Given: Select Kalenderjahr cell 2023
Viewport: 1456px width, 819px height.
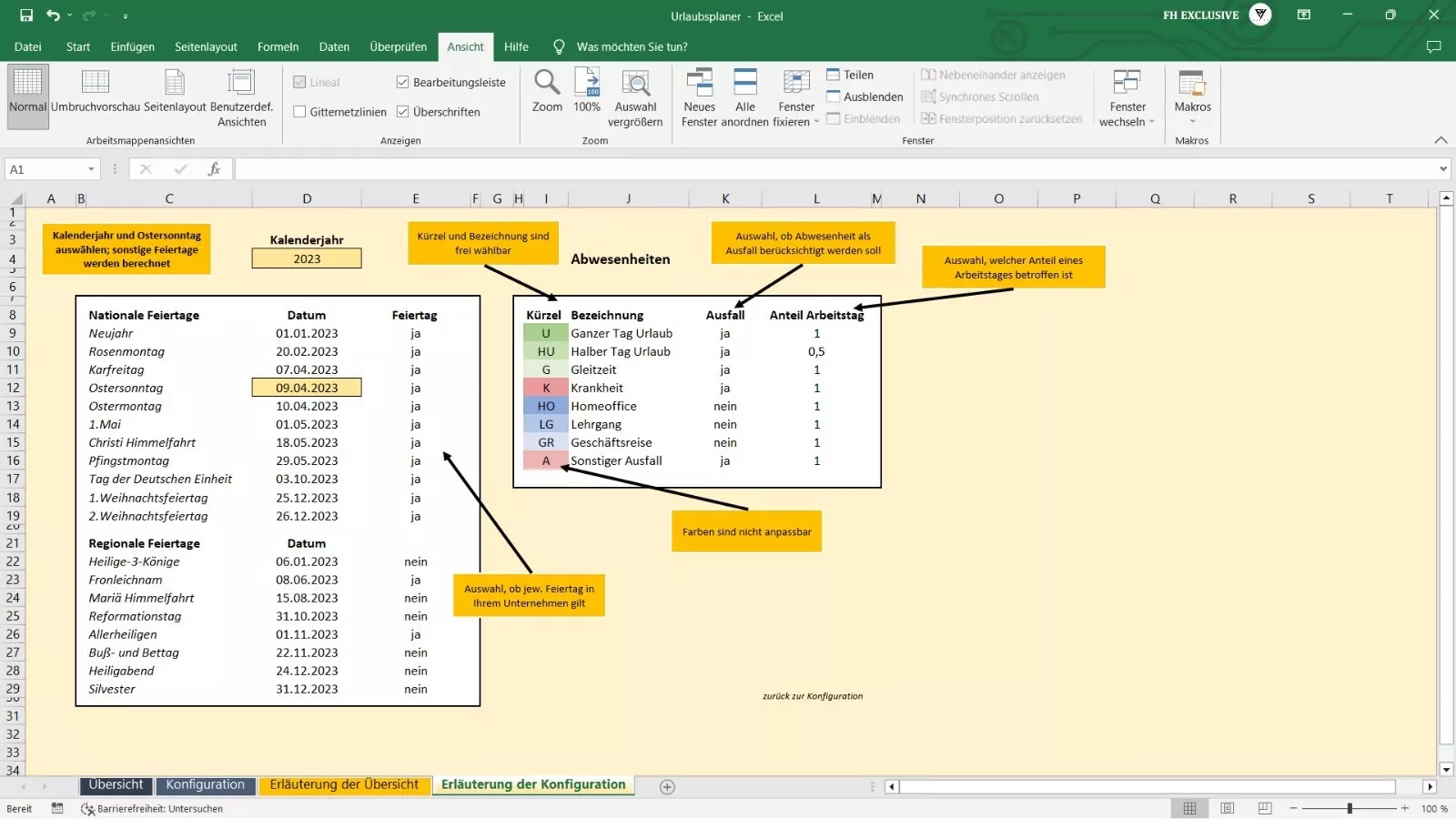Looking at the screenshot, I should point(307,258).
